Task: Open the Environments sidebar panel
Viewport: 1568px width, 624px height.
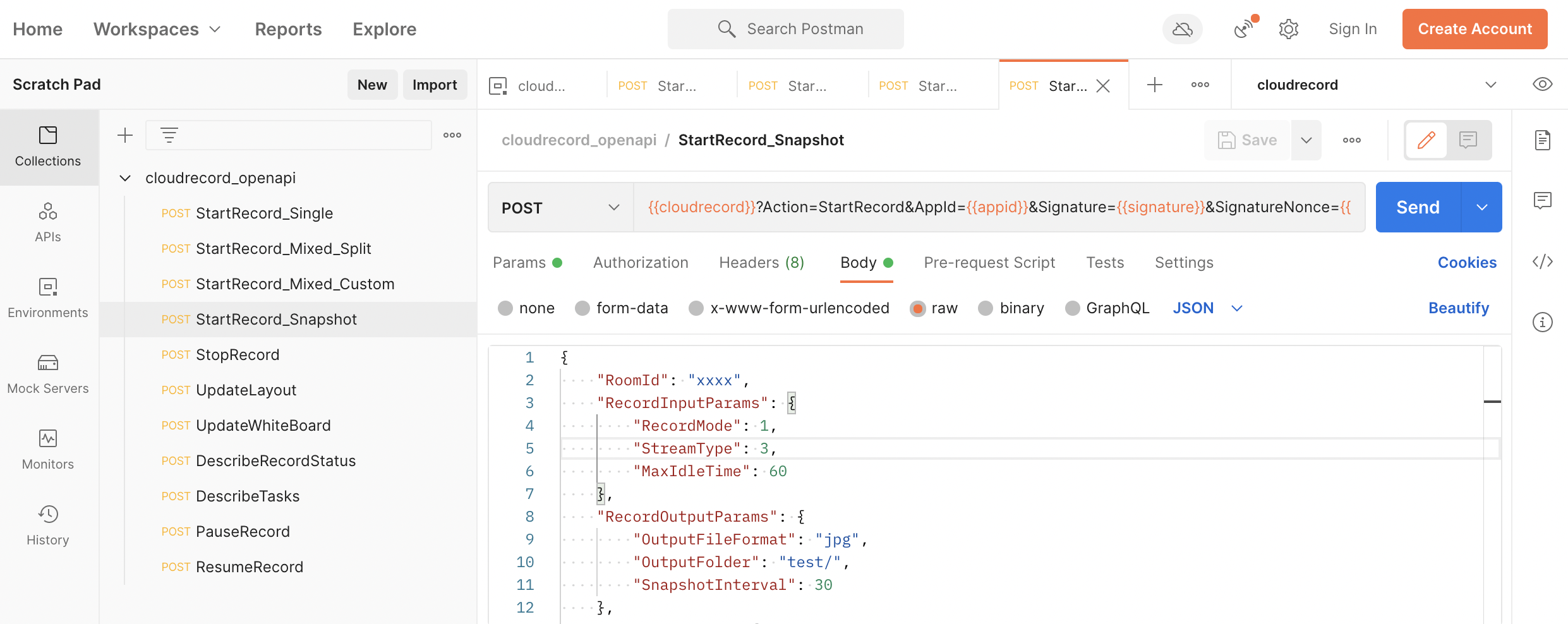Action: coord(48,299)
